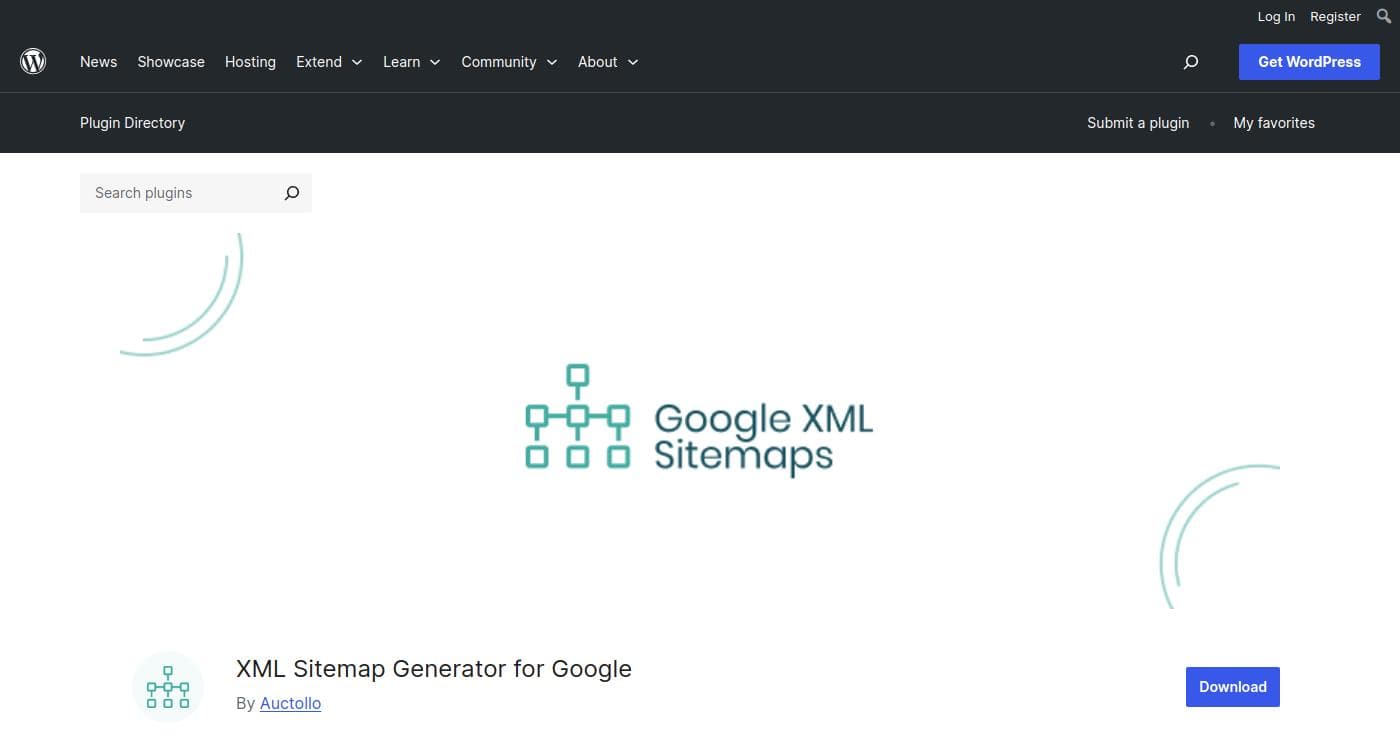This screenshot has width=1400, height=735.
Task: Expand the Learn navigation dropdown
Action: 411,61
